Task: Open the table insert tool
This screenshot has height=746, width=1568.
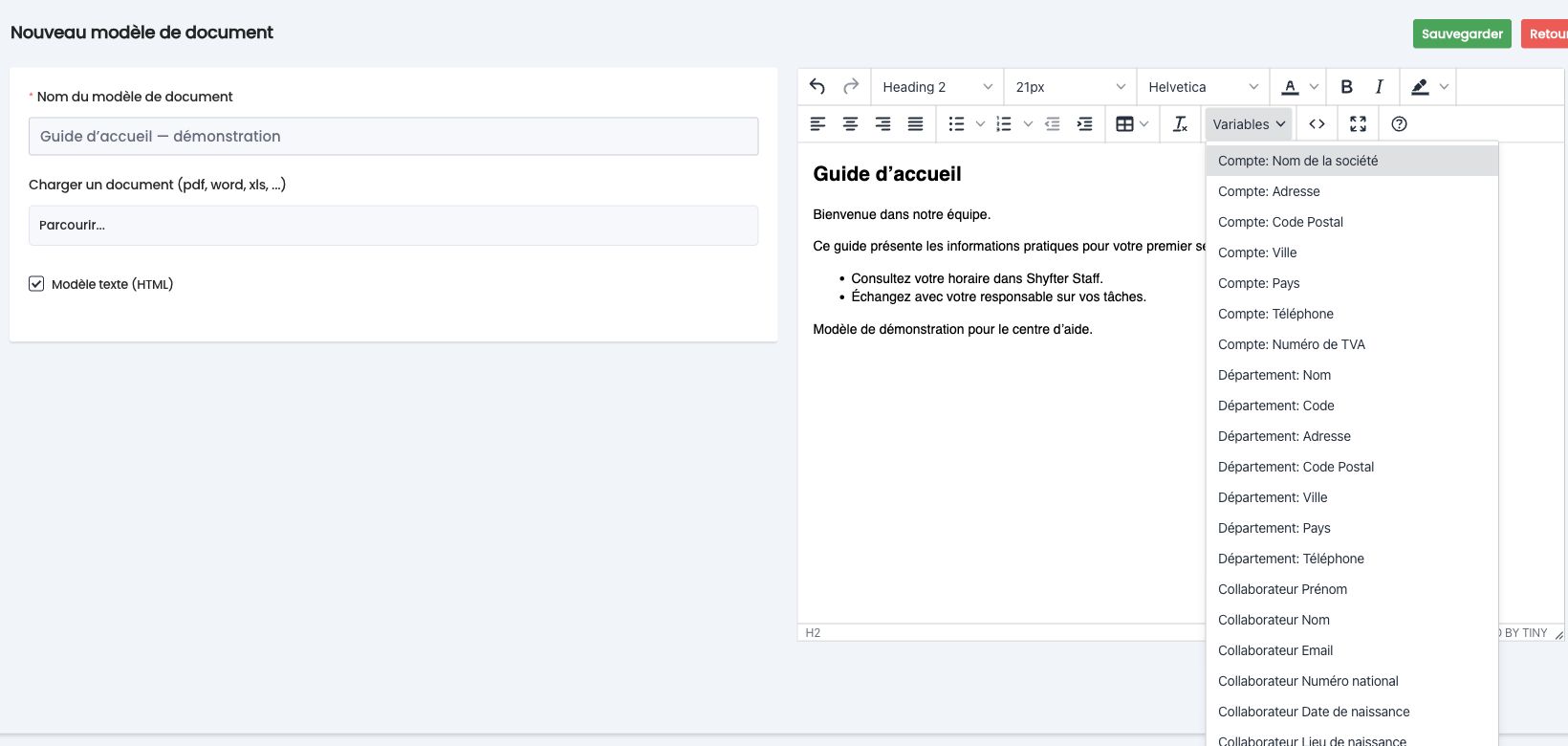Action: click(x=1125, y=124)
